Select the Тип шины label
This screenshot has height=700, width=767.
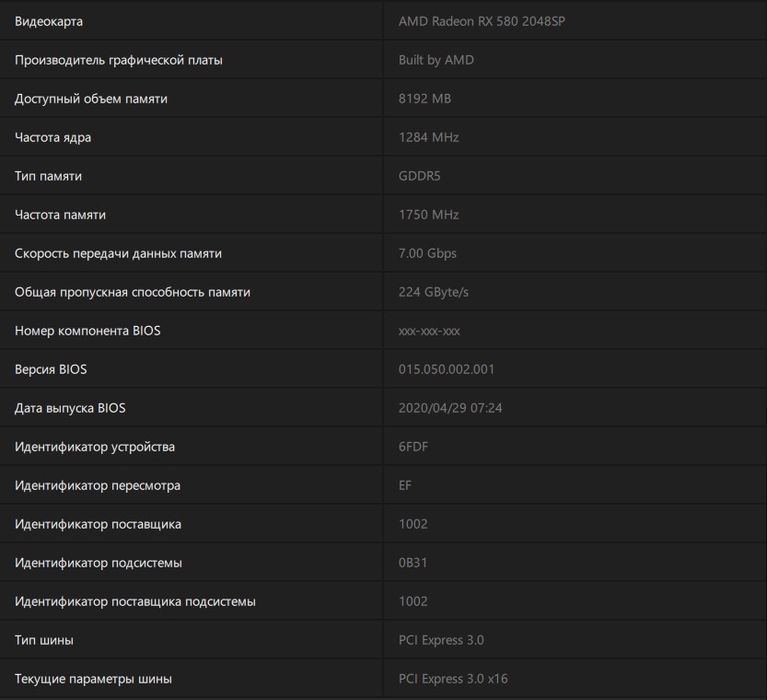click(44, 640)
